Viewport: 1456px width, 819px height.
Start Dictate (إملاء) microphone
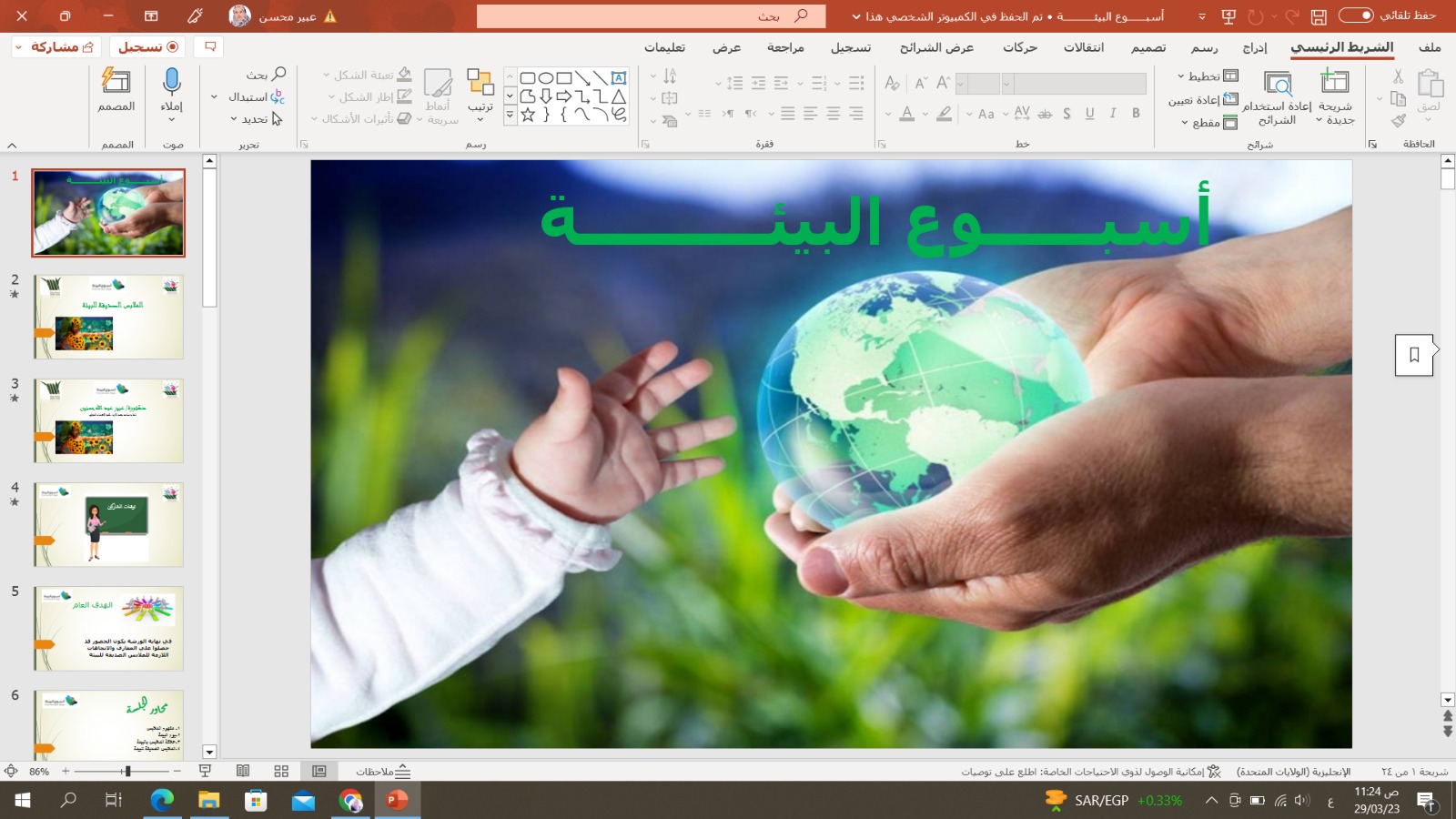[x=172, y=82]
